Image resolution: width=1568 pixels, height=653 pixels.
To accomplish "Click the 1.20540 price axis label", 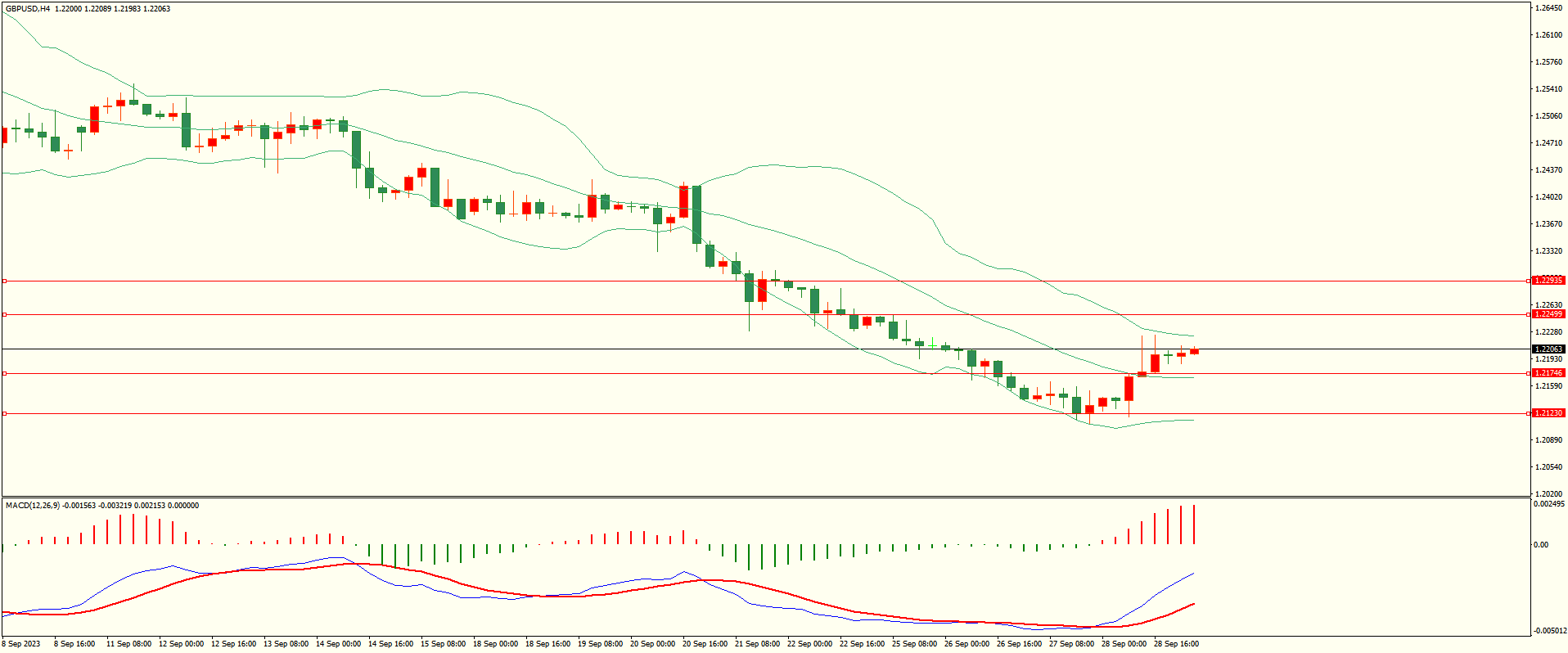I will point(1548,467).
